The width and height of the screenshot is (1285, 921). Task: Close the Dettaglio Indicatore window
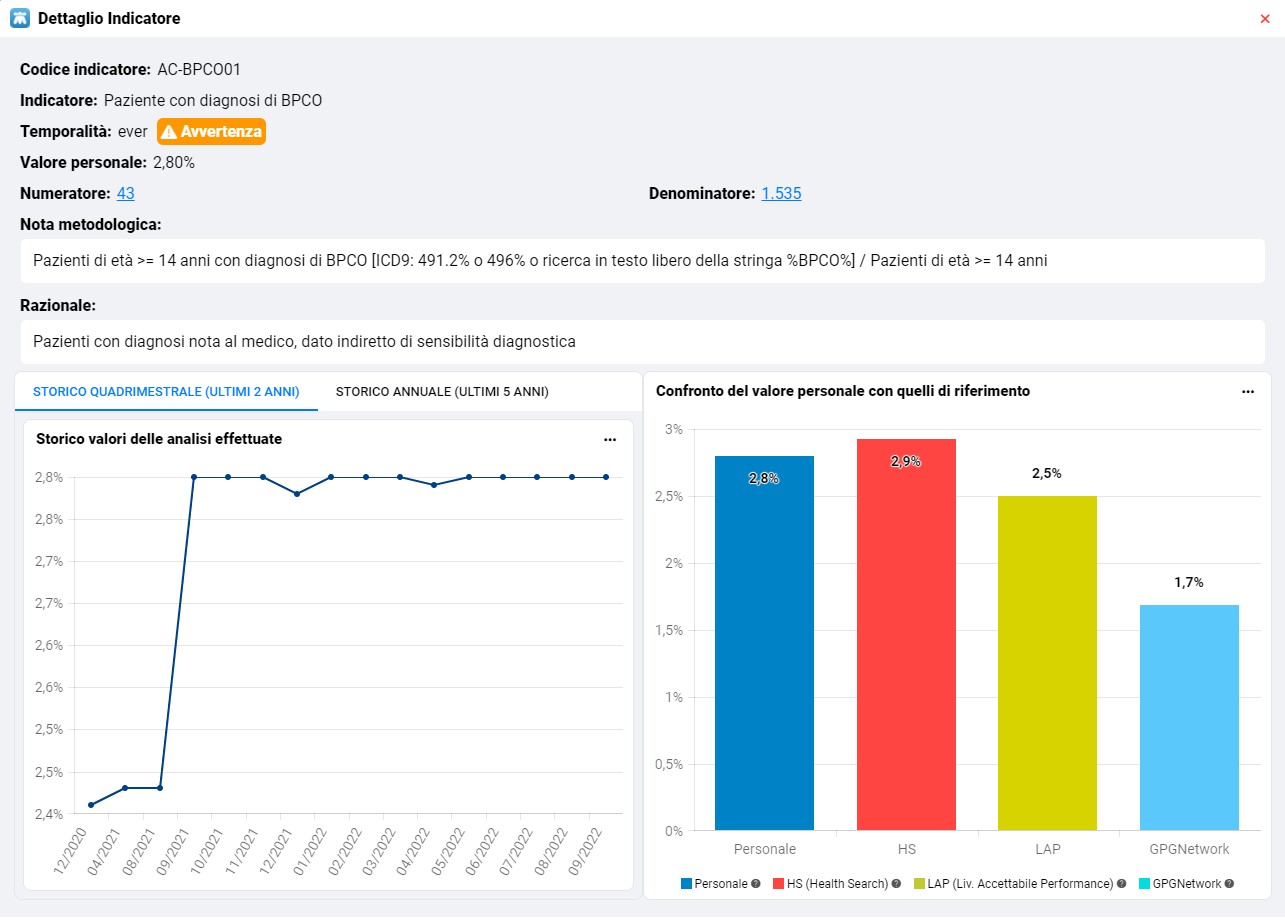coord(1265,19)
